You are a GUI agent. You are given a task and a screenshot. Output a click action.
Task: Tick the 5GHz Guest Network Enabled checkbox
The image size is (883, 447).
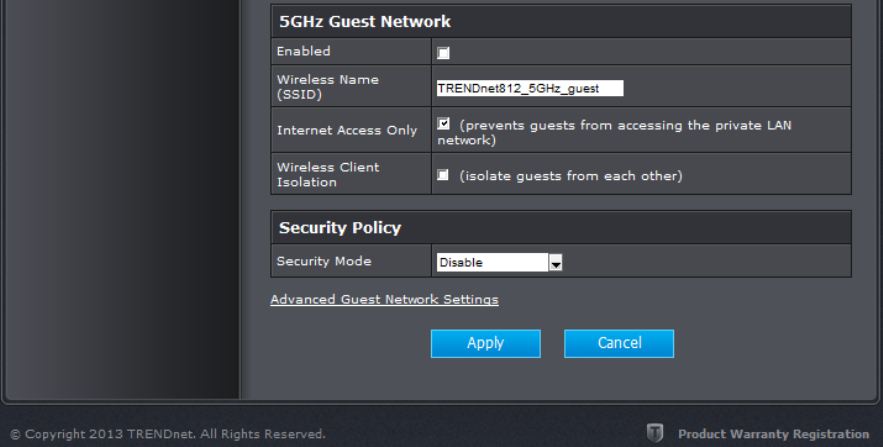click(x=443, y=53)
